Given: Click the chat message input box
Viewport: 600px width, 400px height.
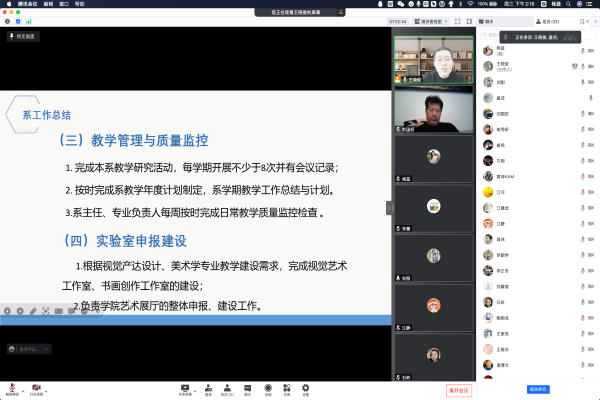Looking at the screenshot, I should pos(30,349).
